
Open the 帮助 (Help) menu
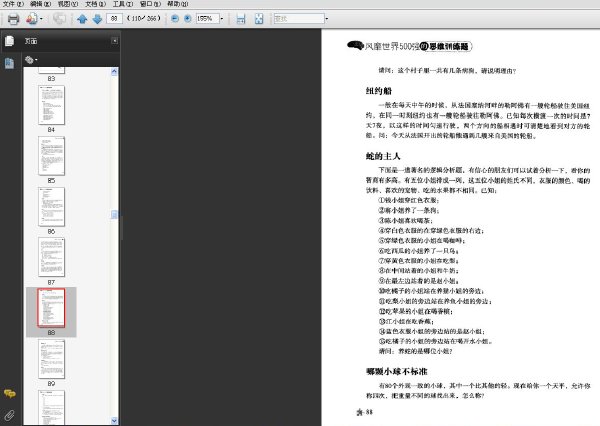pos(178,4)
